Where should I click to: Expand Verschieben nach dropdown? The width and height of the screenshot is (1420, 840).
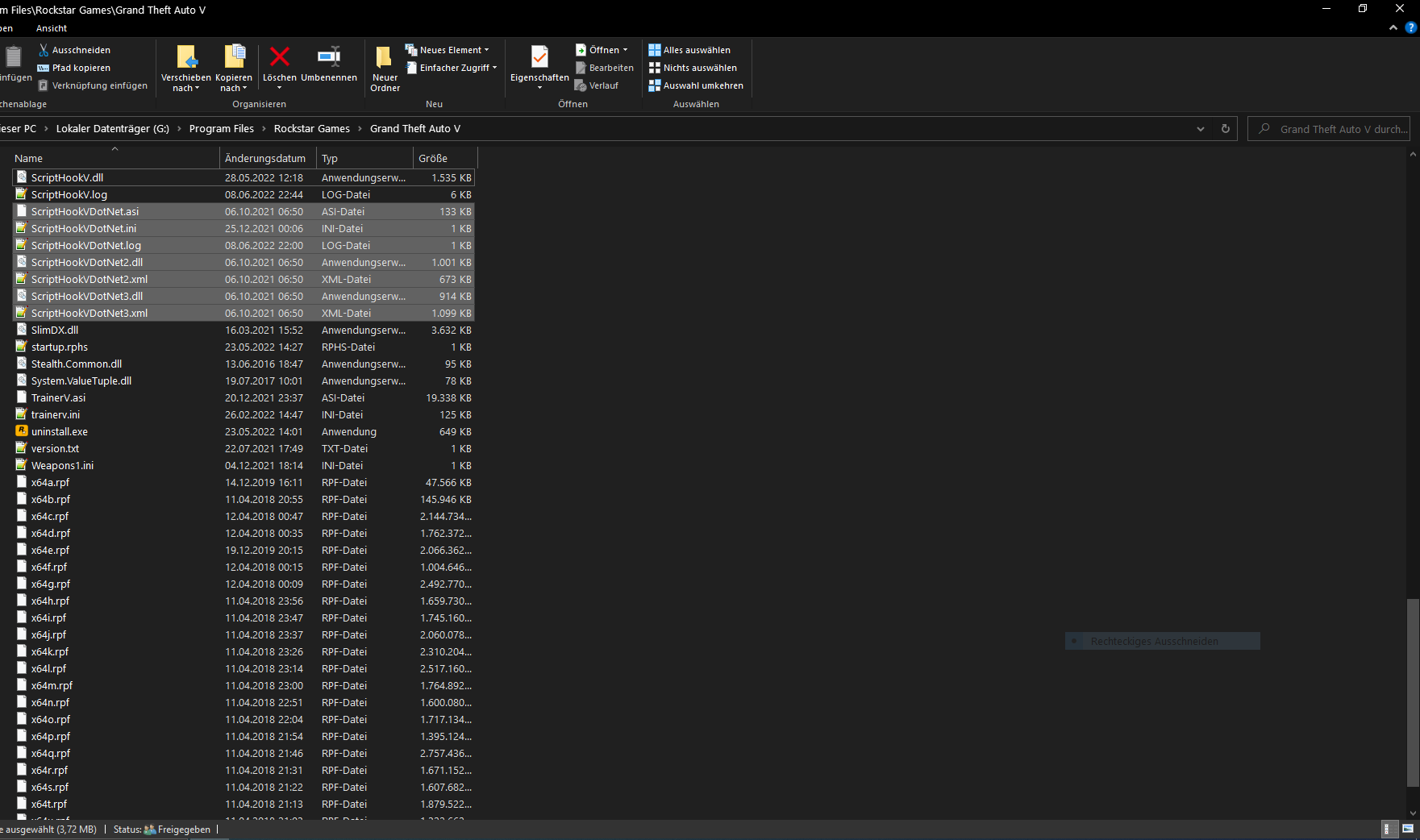coord(186,88)
